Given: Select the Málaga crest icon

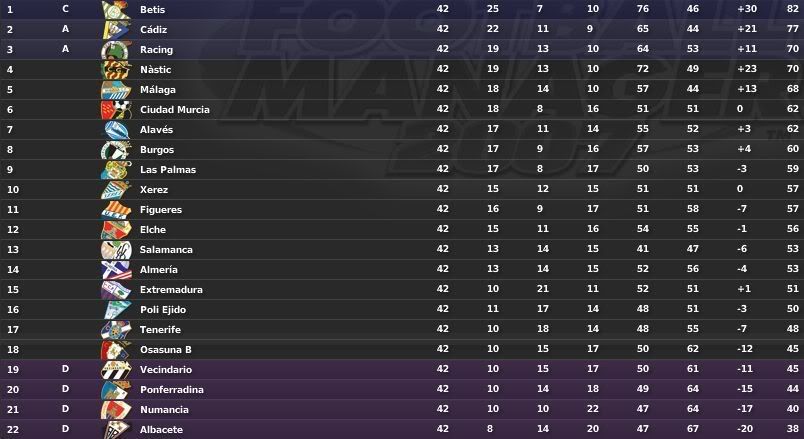Looking at the screenshot, I should pos(116,90).
